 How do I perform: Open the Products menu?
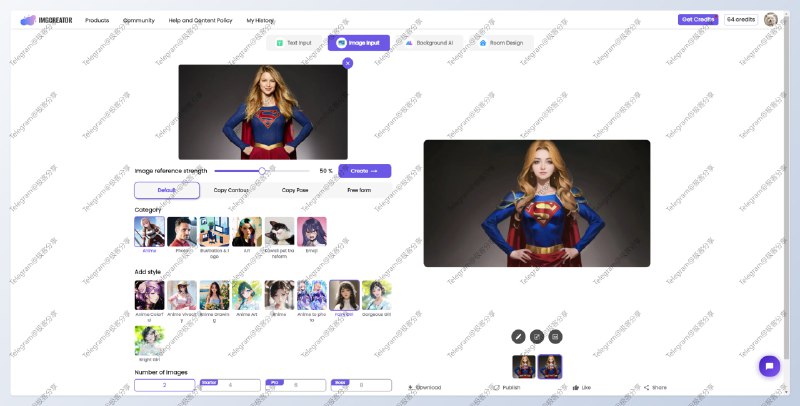(x=97, y=20)
